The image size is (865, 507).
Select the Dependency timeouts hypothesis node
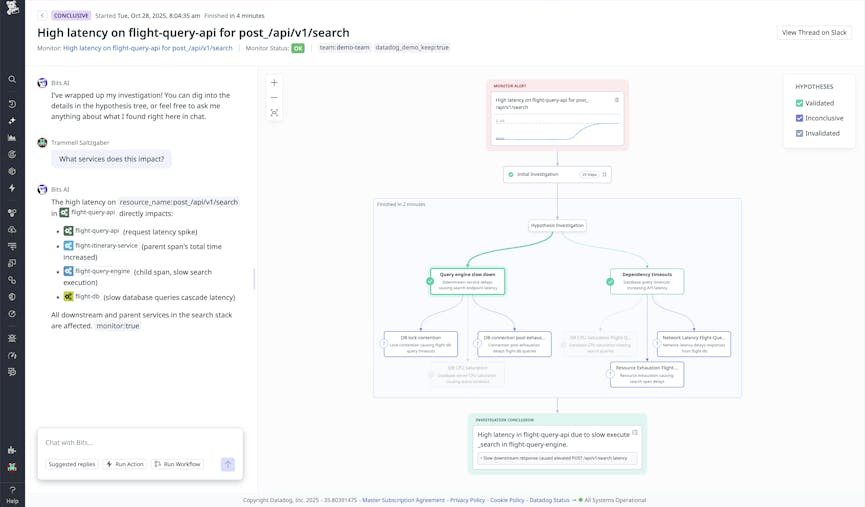click(647, 280)
